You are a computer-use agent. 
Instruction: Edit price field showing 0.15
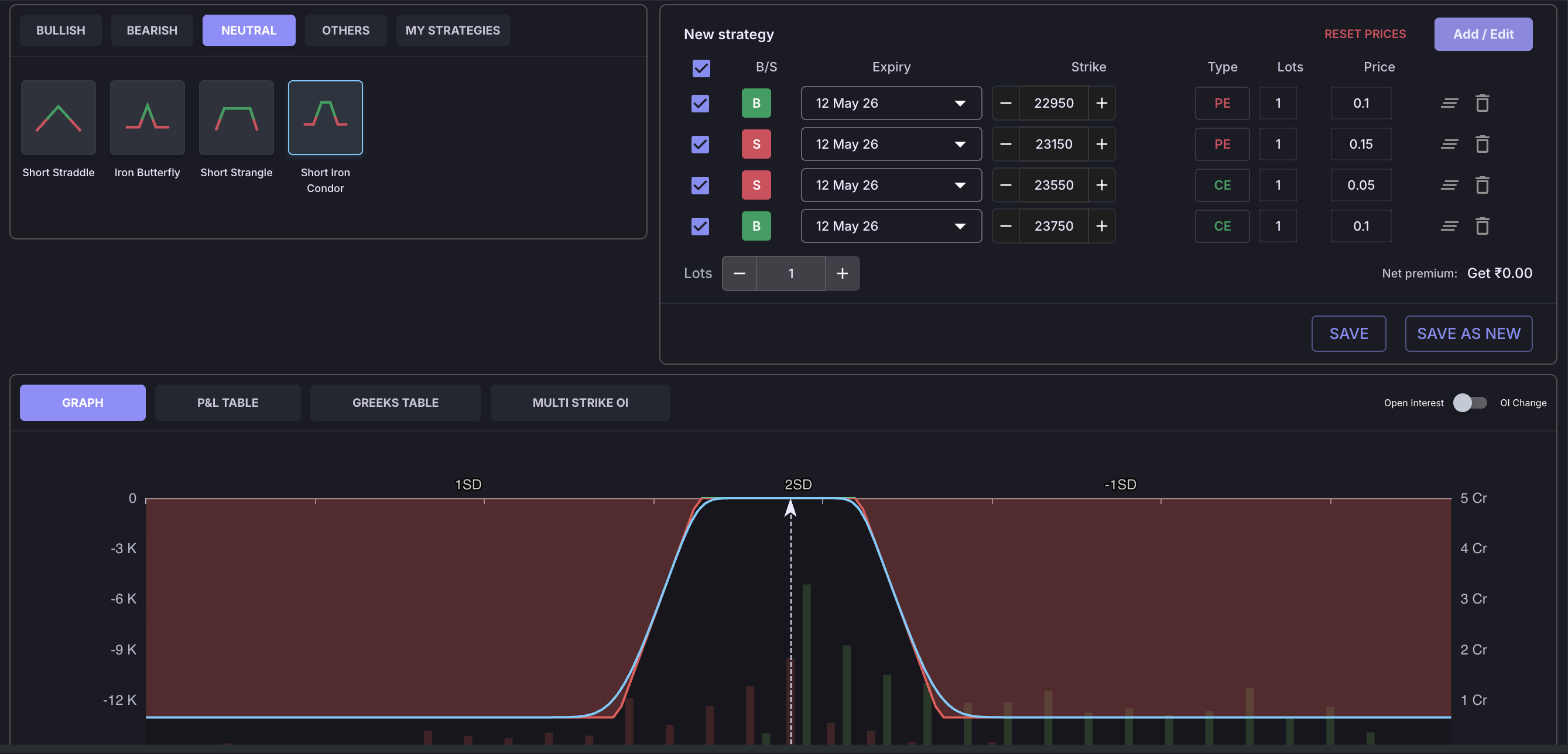(x=1361, y=144)
